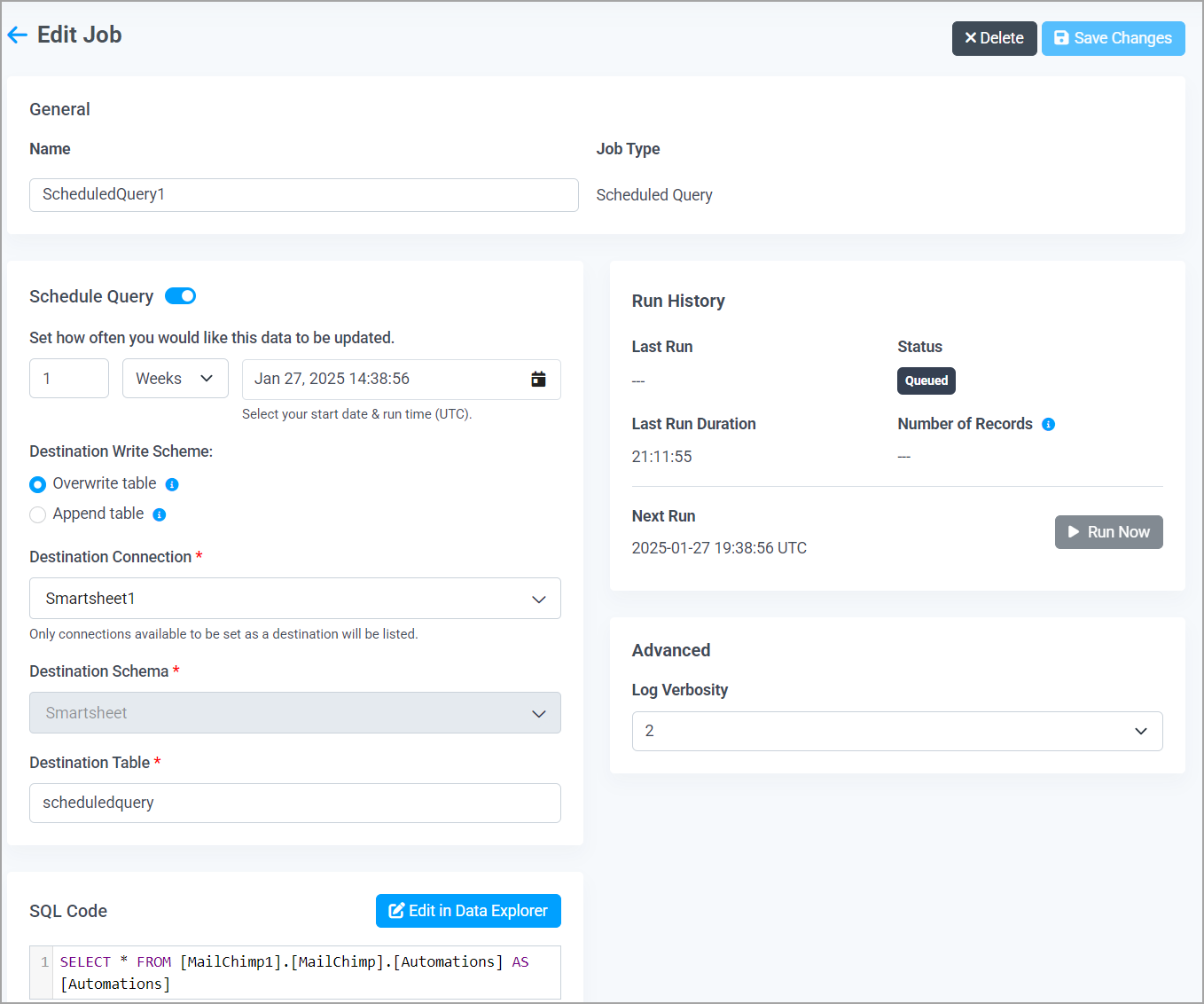The height and width of the screenshot is (1004, 1204).
Task: Click the schedule interval number field
Action: (68, 378)
